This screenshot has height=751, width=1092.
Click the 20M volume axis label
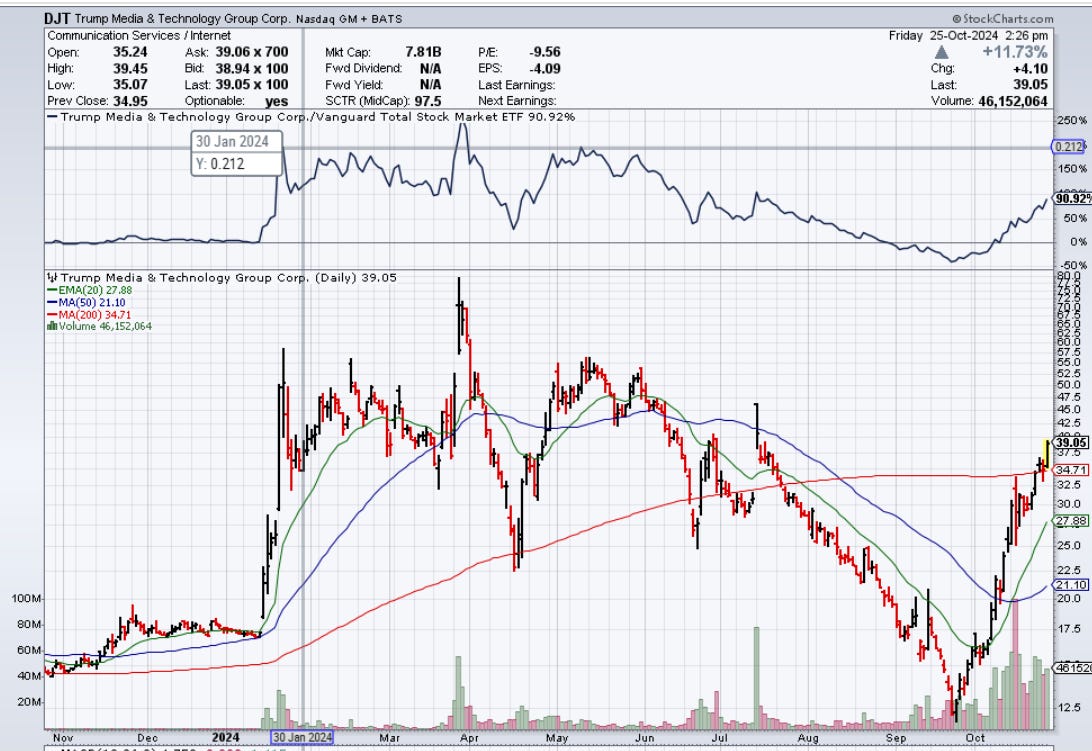29,702
